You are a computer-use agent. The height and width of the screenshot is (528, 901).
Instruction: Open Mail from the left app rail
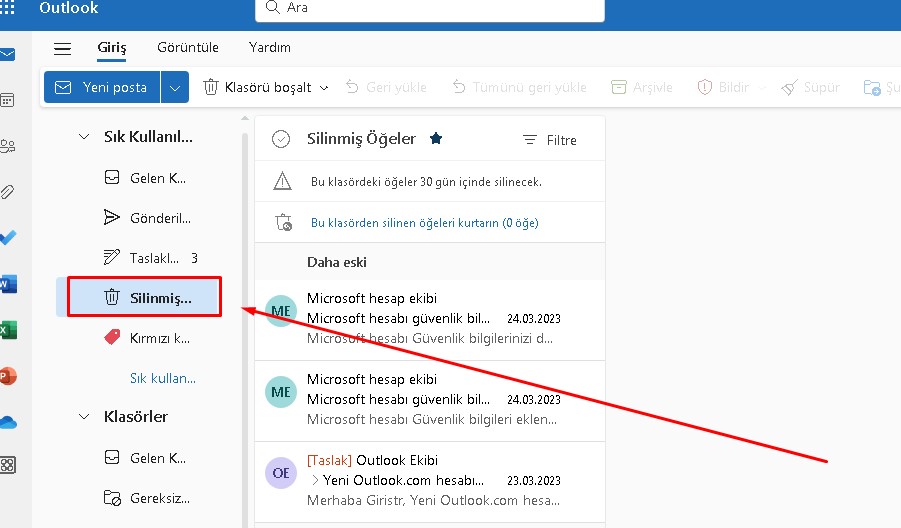point(7,55)
